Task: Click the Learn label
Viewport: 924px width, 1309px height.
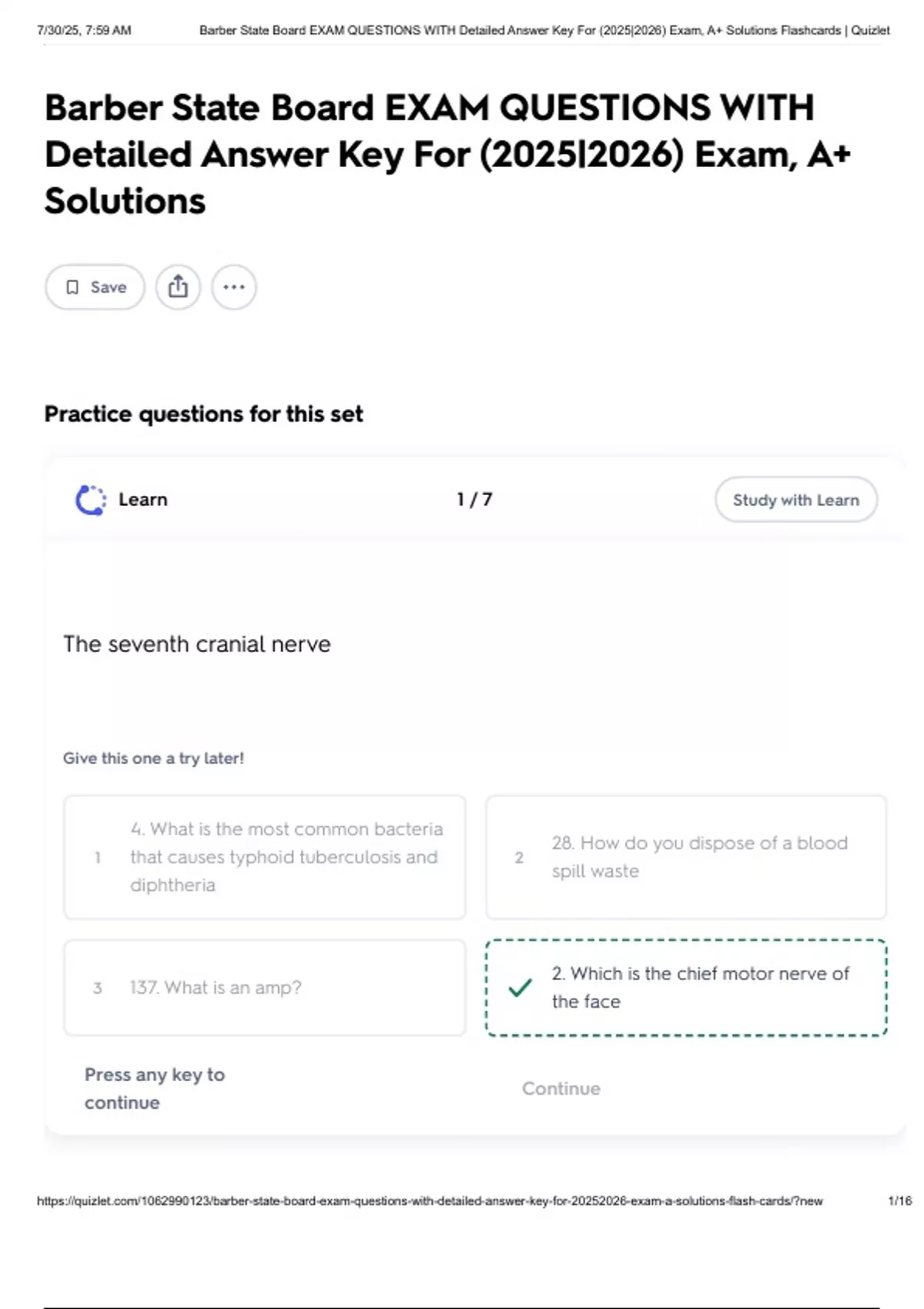Action: point(143,500)
